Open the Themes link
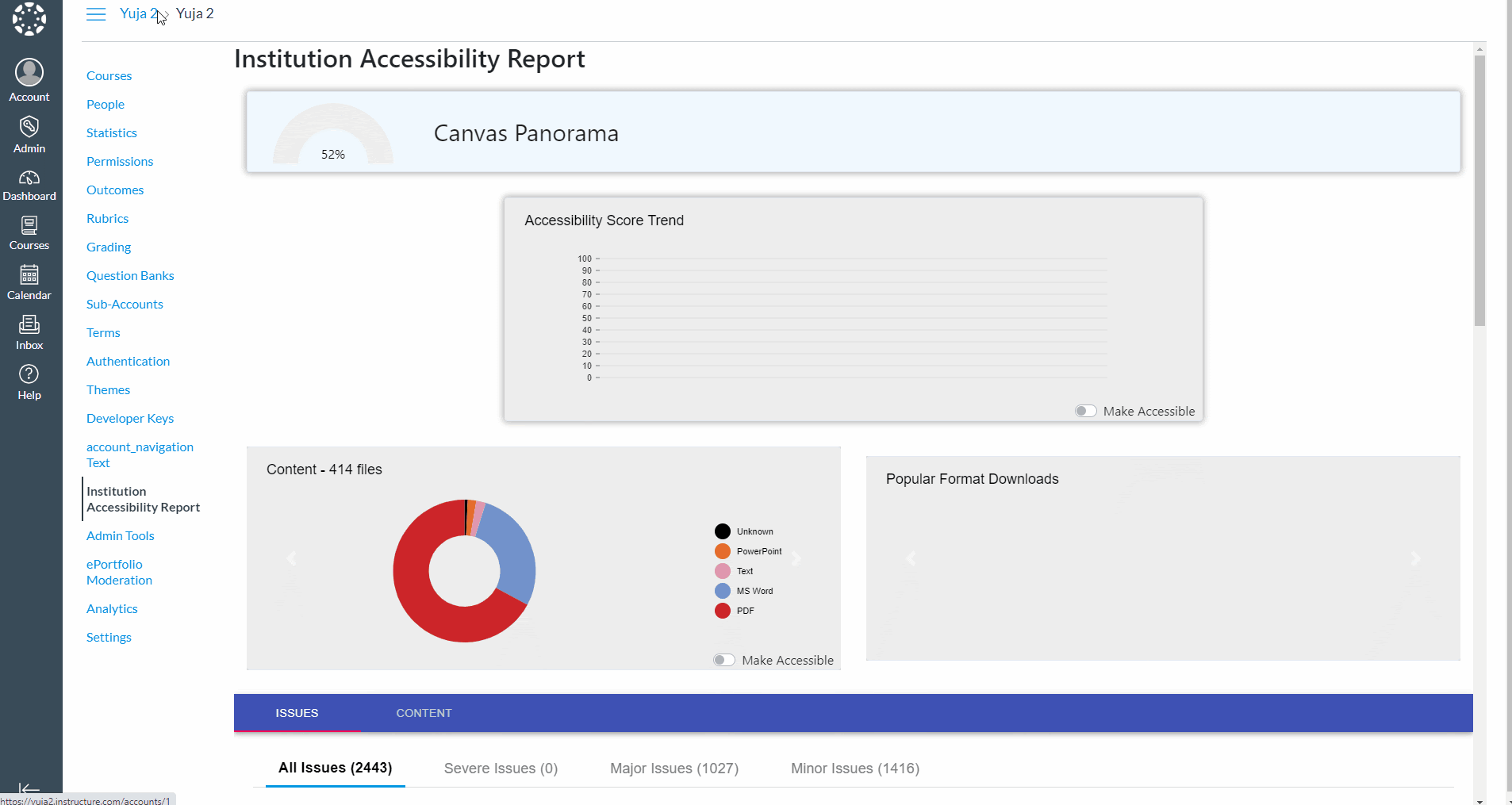 click(108, 390)
